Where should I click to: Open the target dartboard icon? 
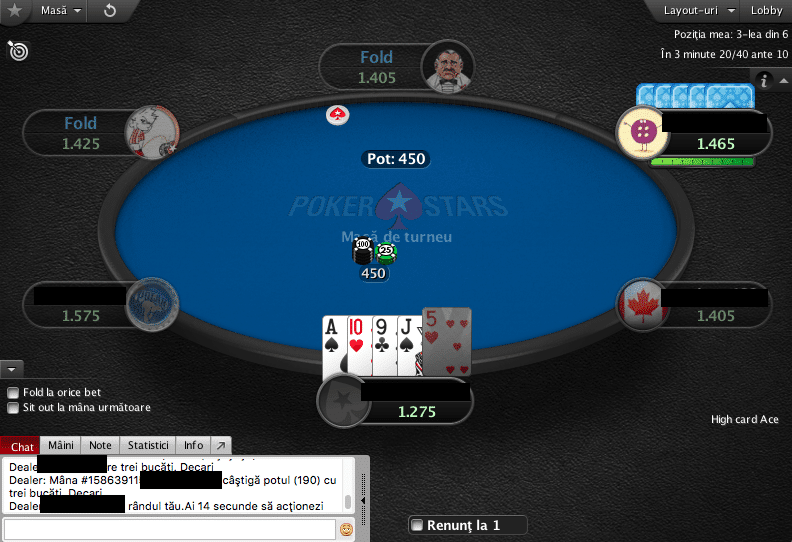18,51
